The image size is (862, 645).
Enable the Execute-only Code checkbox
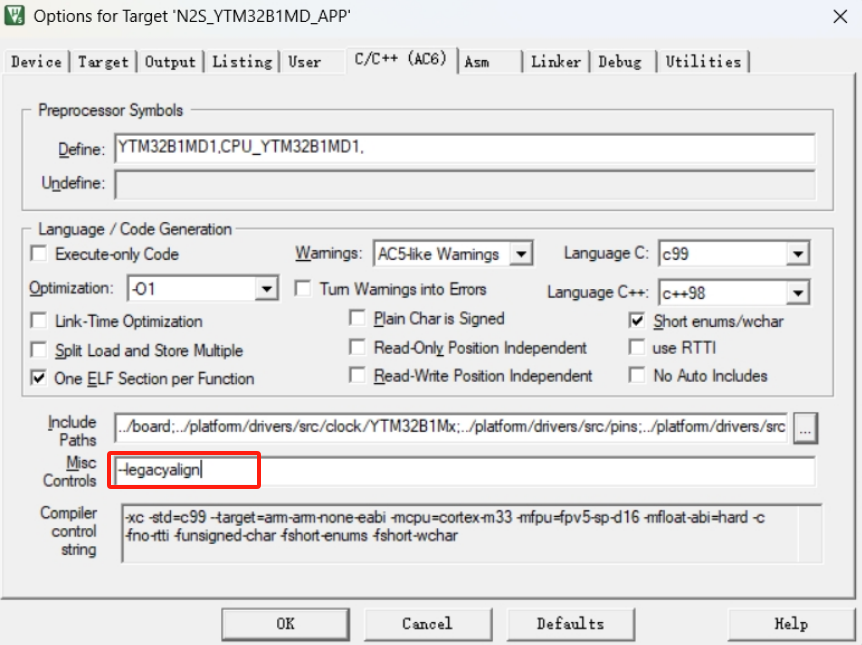[x=39, y=254]
